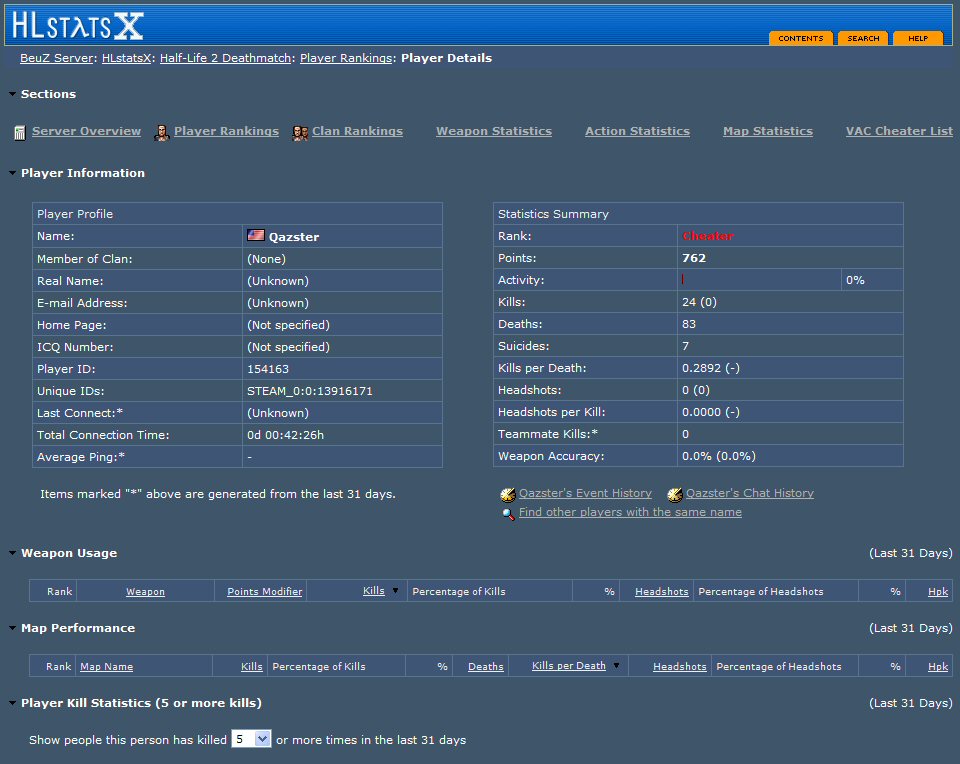960x764 pixels.
Task: Click the Player Rankings person icon
Action: click(x=162, y=132)
